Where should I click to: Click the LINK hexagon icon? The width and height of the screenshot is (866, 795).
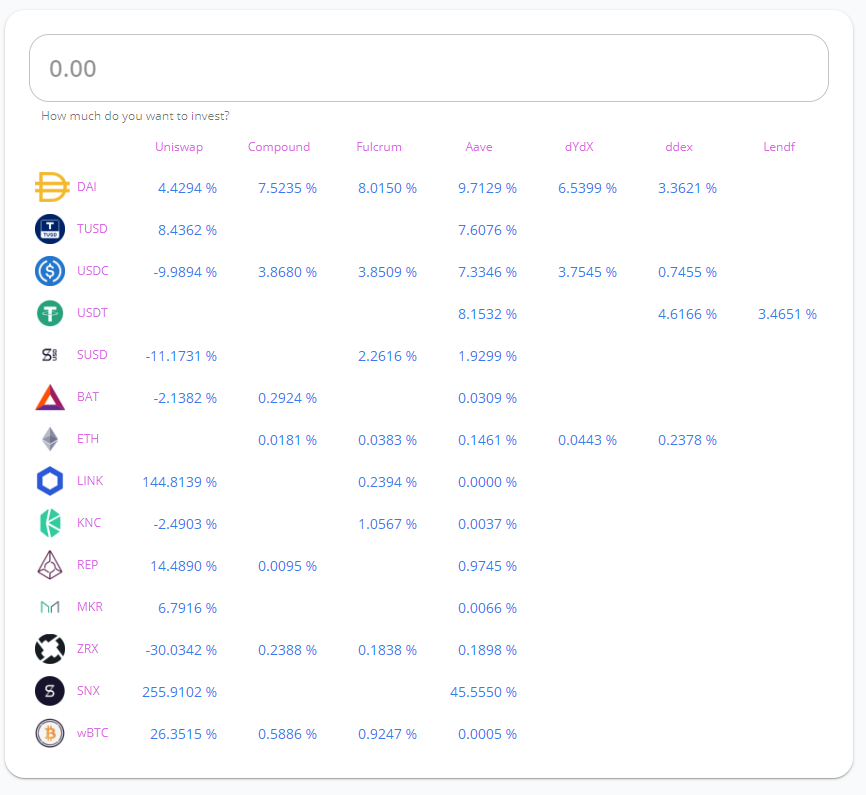click(50, 481)
